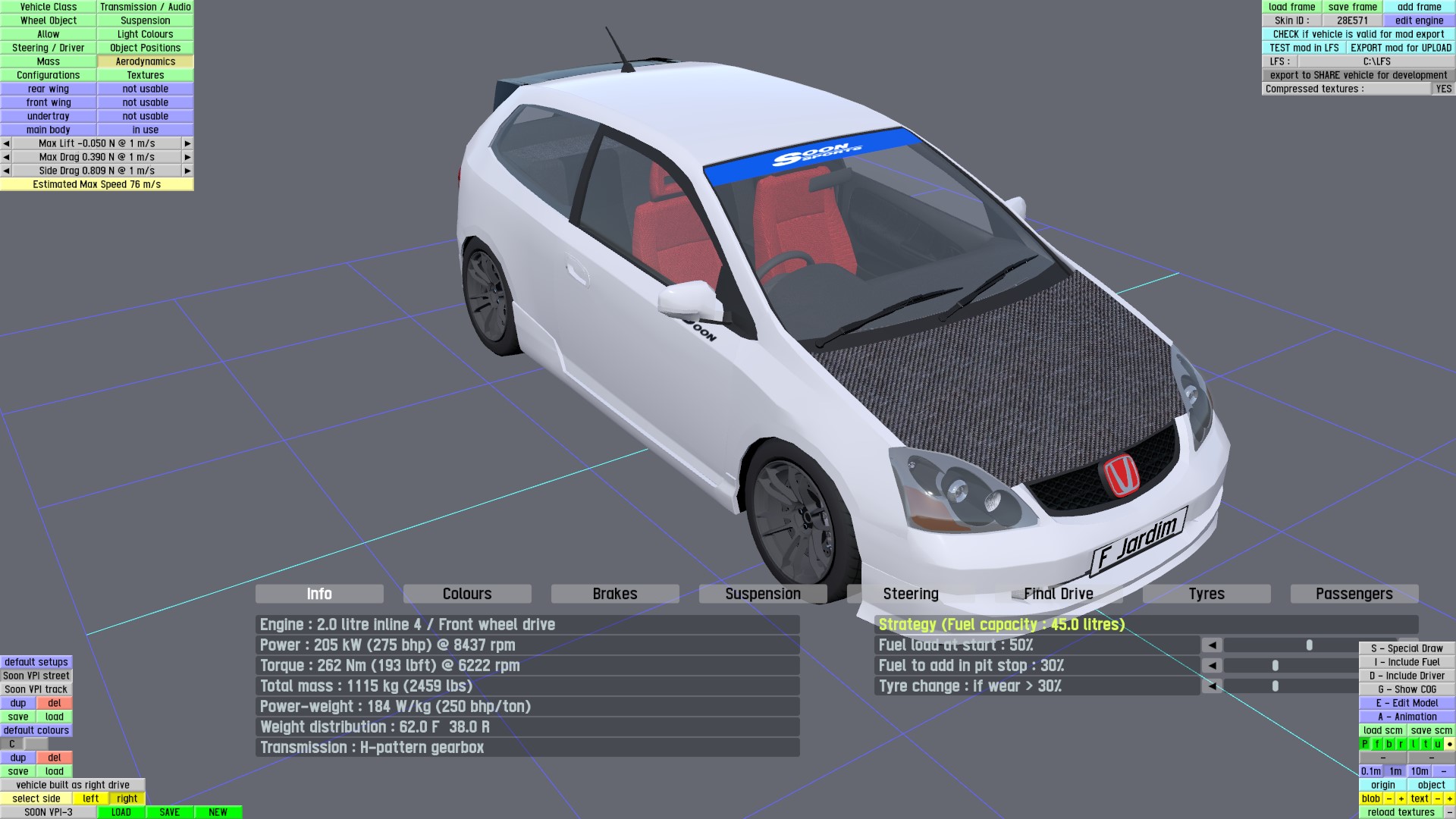Select left side drive option

pyautogui.click(x=91, y=799)
